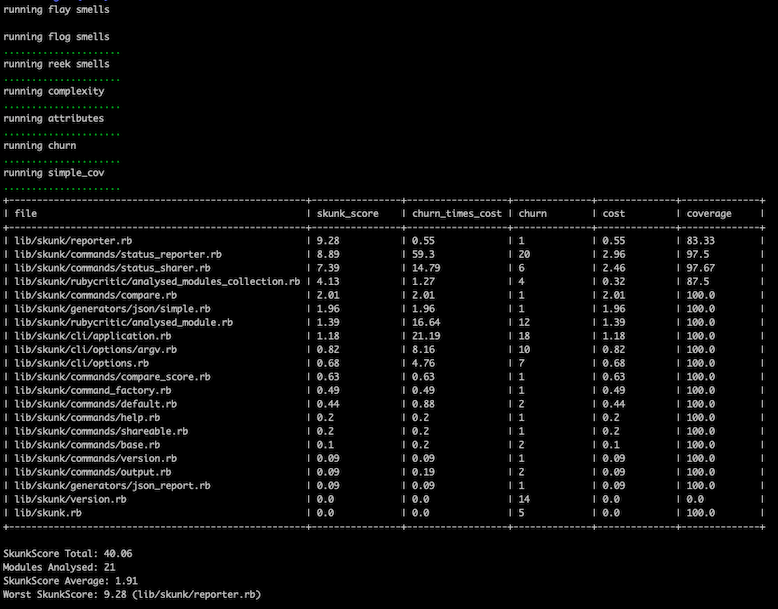Screen dimensions: 778x609
Task: Click the file column header
Action: click(x=26, y=214)
